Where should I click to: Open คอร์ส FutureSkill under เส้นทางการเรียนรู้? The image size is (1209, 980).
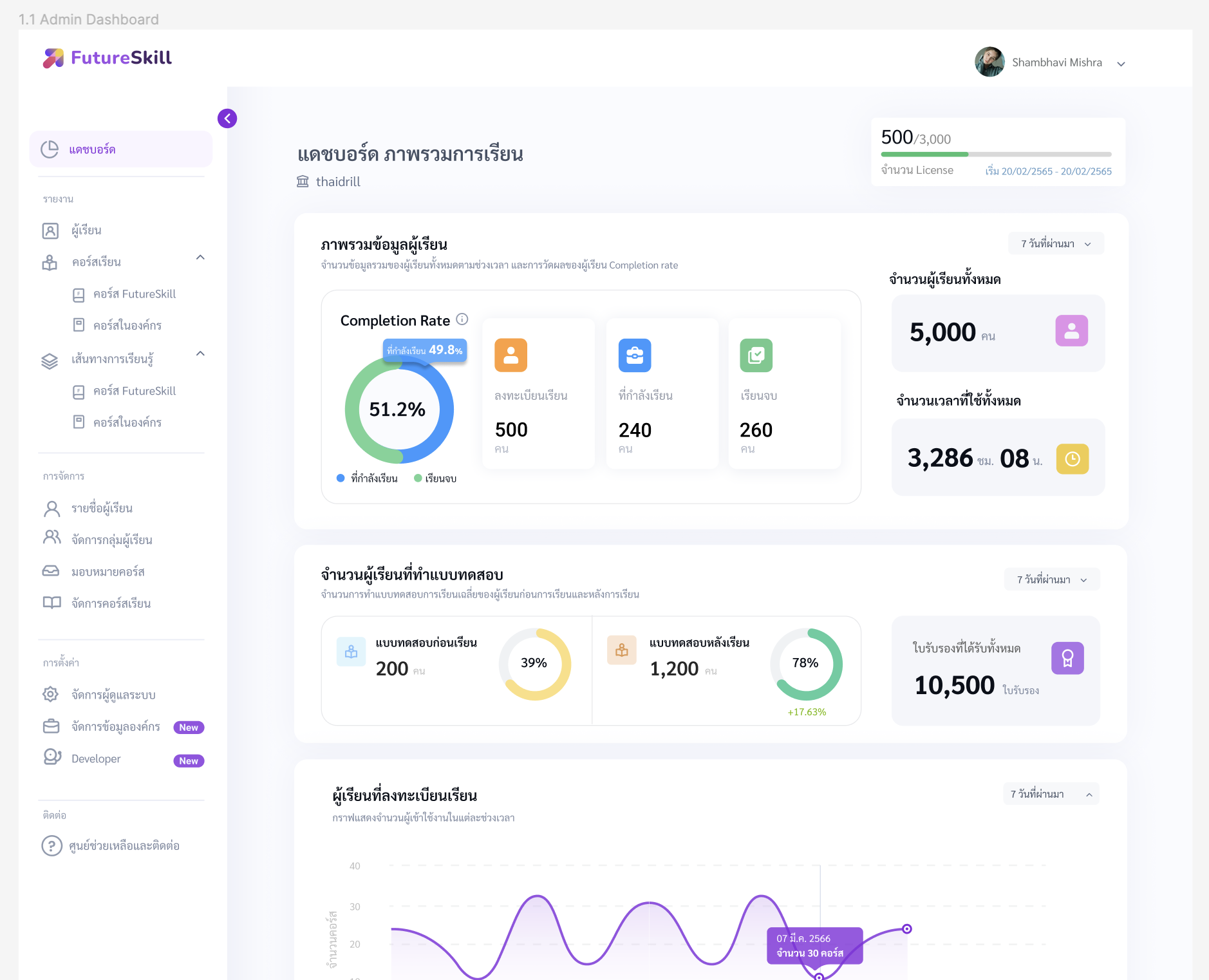(x=134, y=391)
